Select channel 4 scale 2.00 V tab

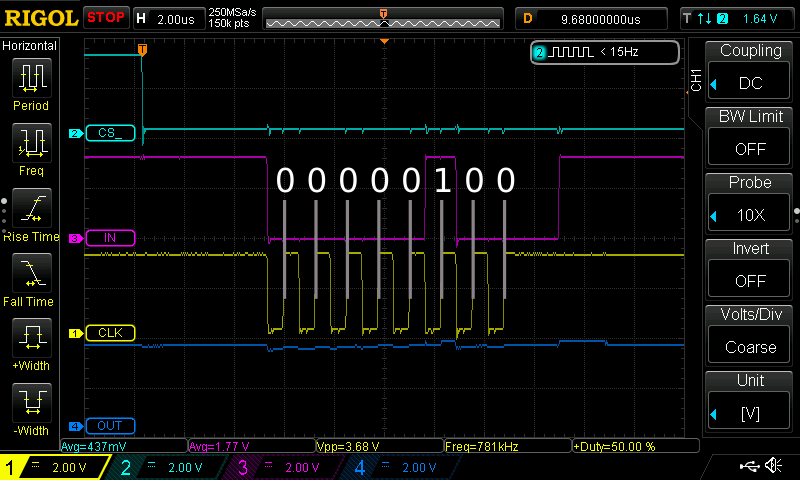tap(401, 467)
